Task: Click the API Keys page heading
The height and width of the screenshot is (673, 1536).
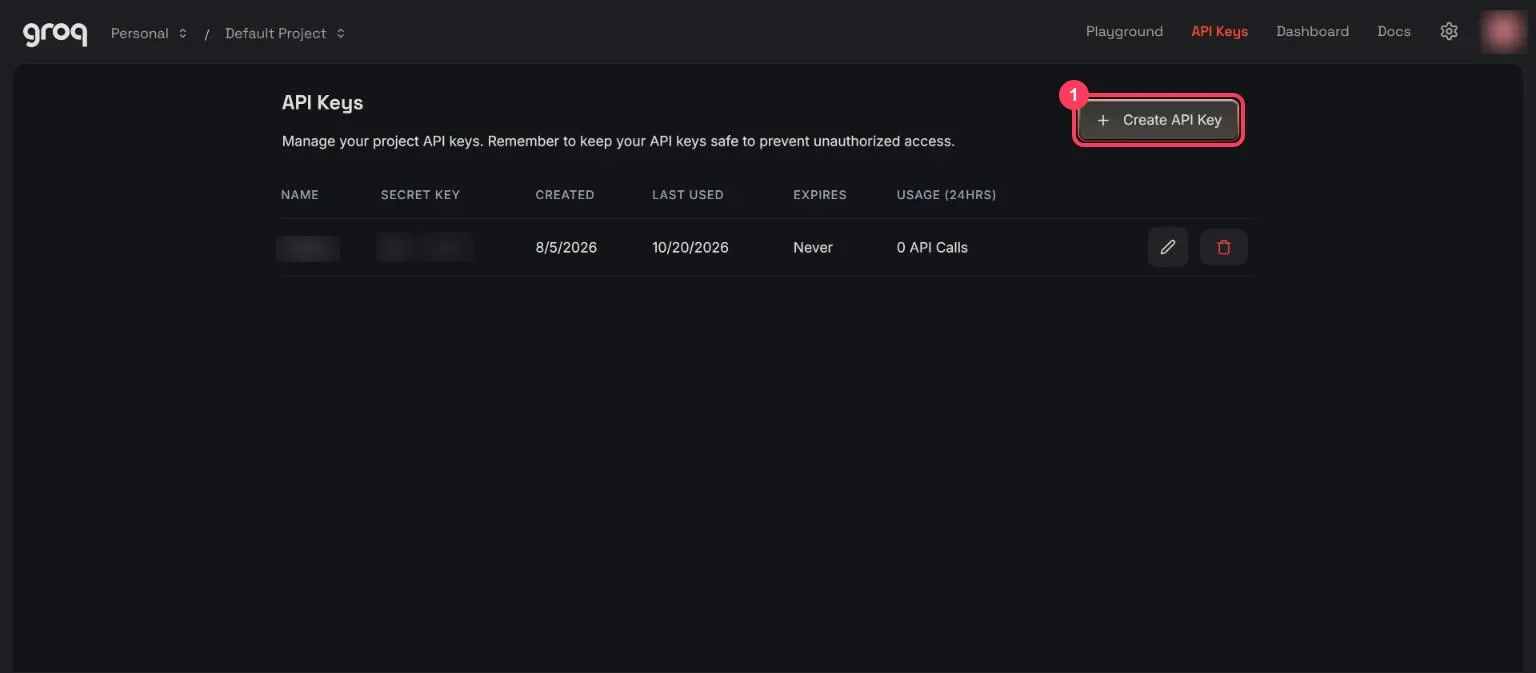Action: click(x=322, y=103)
